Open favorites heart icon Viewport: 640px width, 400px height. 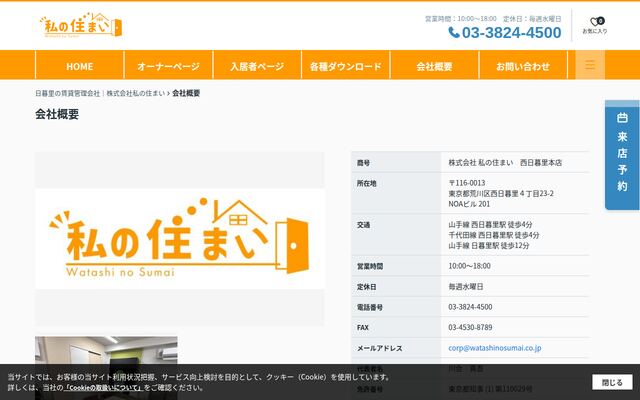tap(595, 21)
